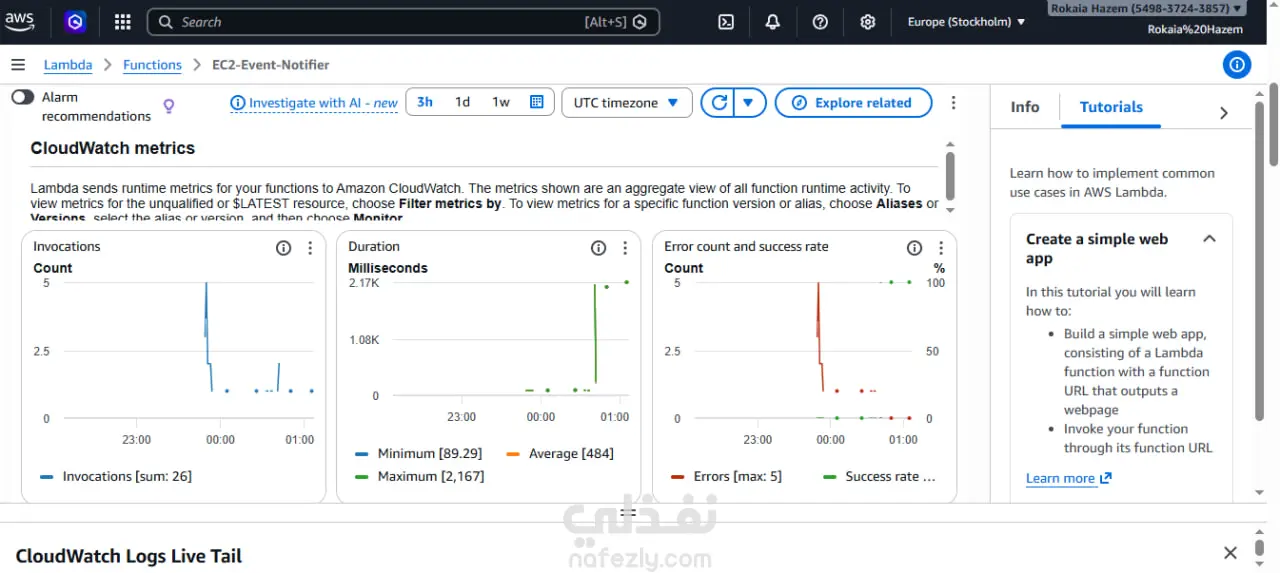The width and height of the screenshot is (1280, 573).
Task: Expand the side panel tabs arrow
Action: pos(1224,113)
